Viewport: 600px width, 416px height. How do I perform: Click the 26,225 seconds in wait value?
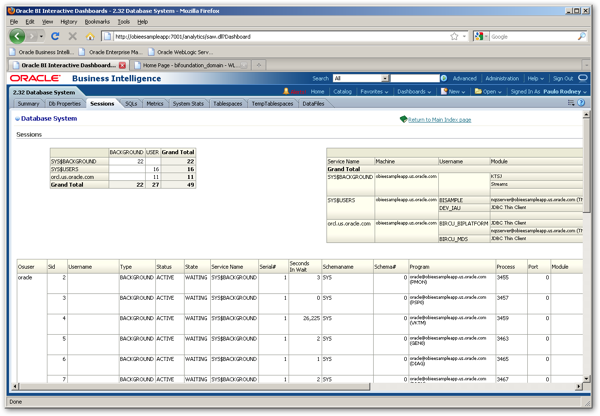(311, 318)
